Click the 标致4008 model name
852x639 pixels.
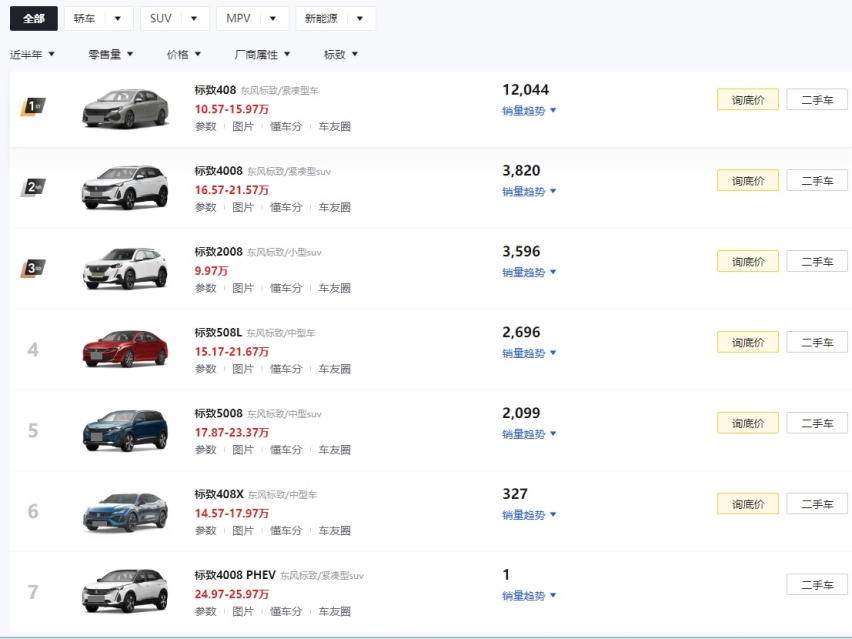[218, 171]
